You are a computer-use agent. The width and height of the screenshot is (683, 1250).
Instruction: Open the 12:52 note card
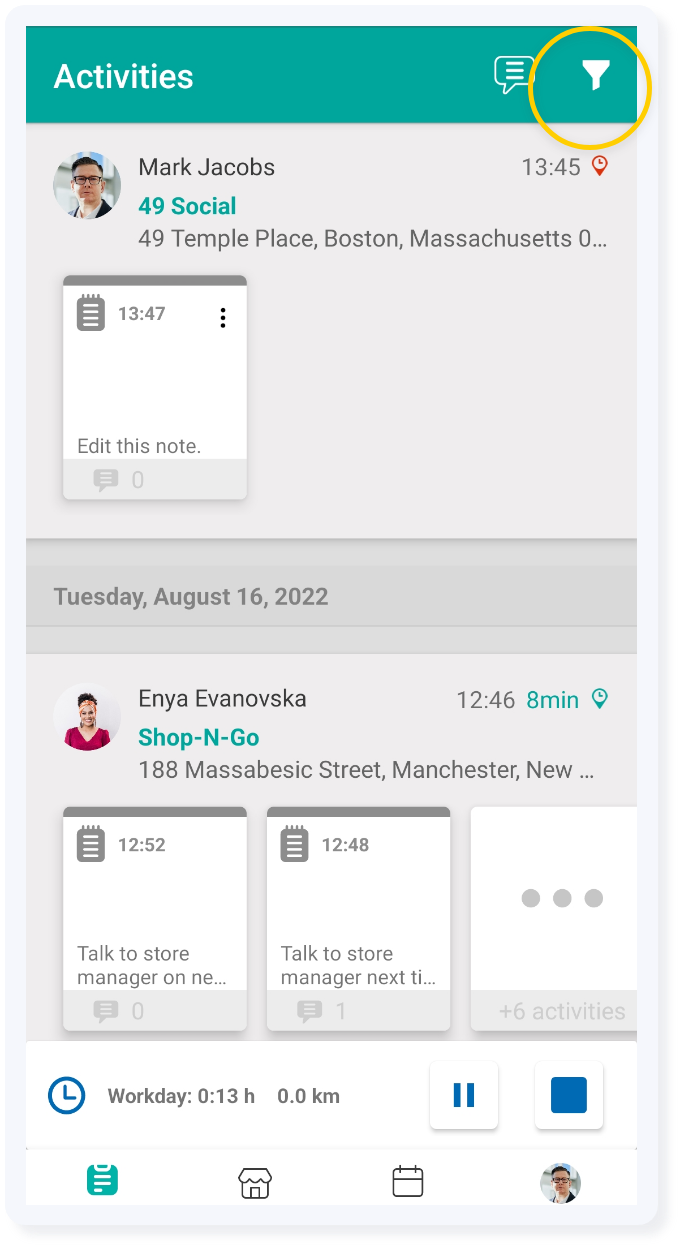tap(155, 919)
